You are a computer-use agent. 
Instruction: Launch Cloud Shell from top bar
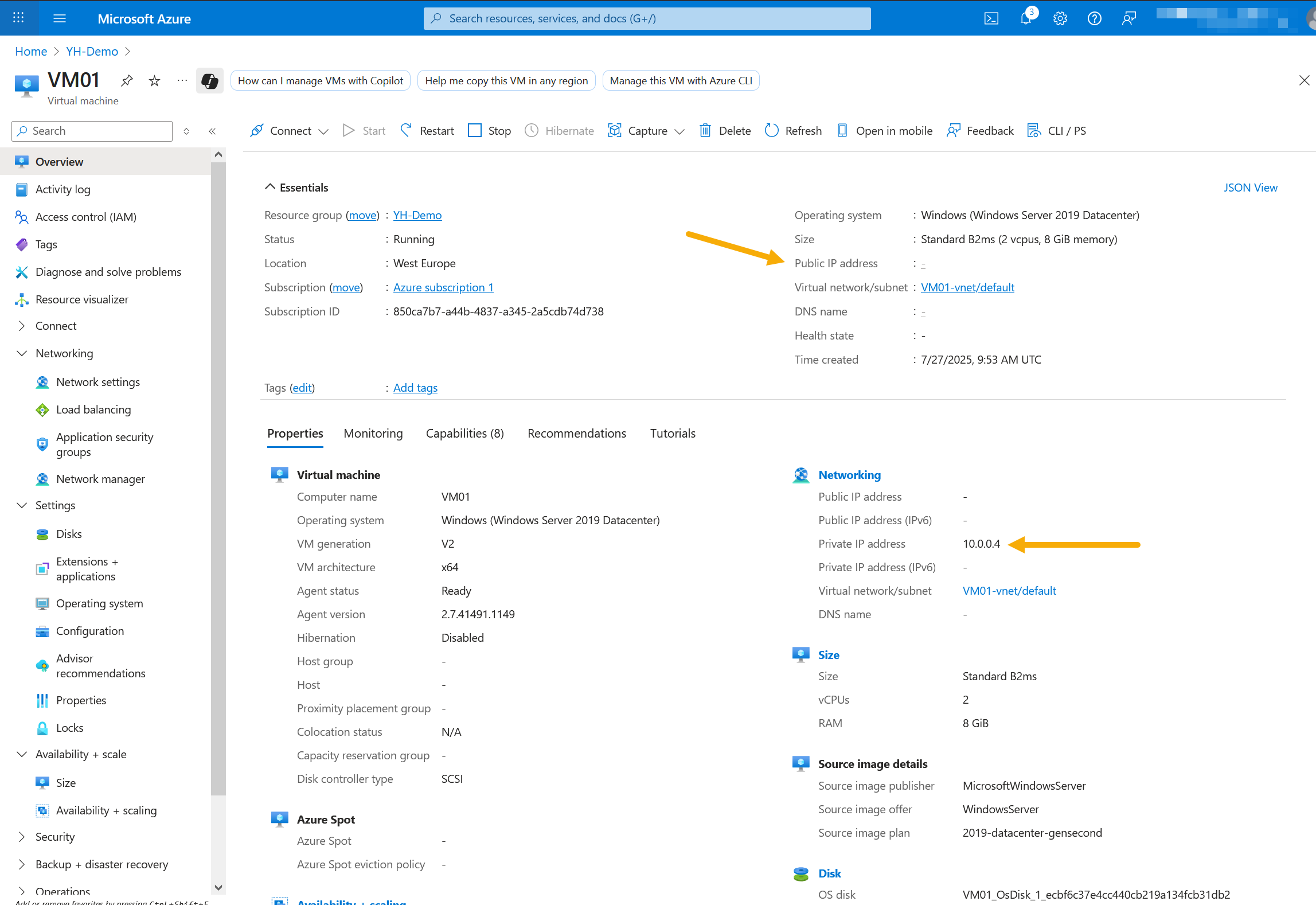click(x=991, y=18)
